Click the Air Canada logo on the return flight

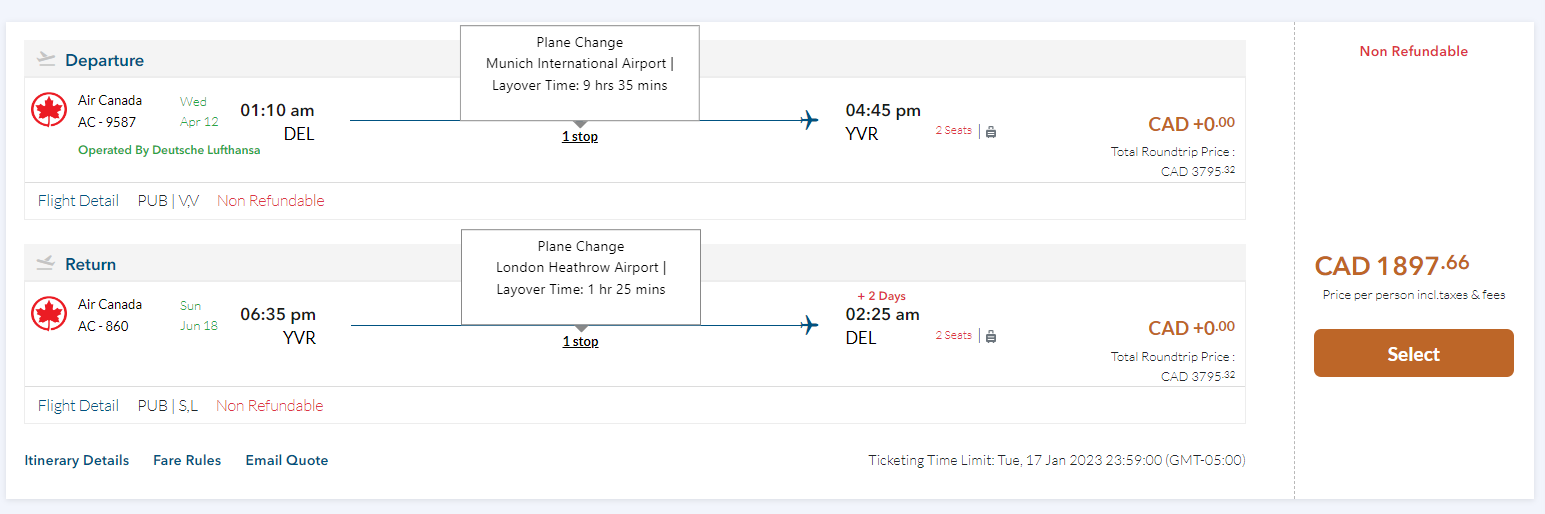pyautogui.click(x=49, y=314)
